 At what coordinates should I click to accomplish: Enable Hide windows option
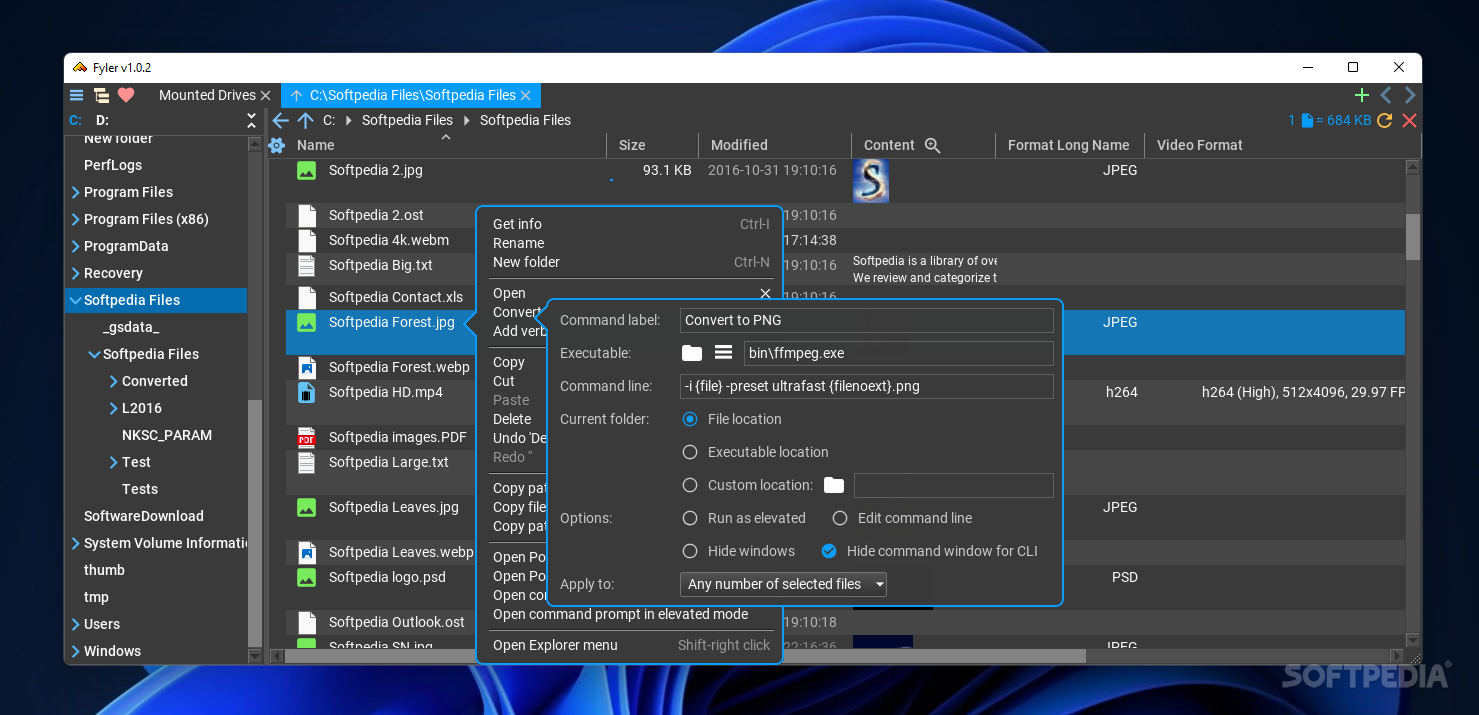point(690,551)
